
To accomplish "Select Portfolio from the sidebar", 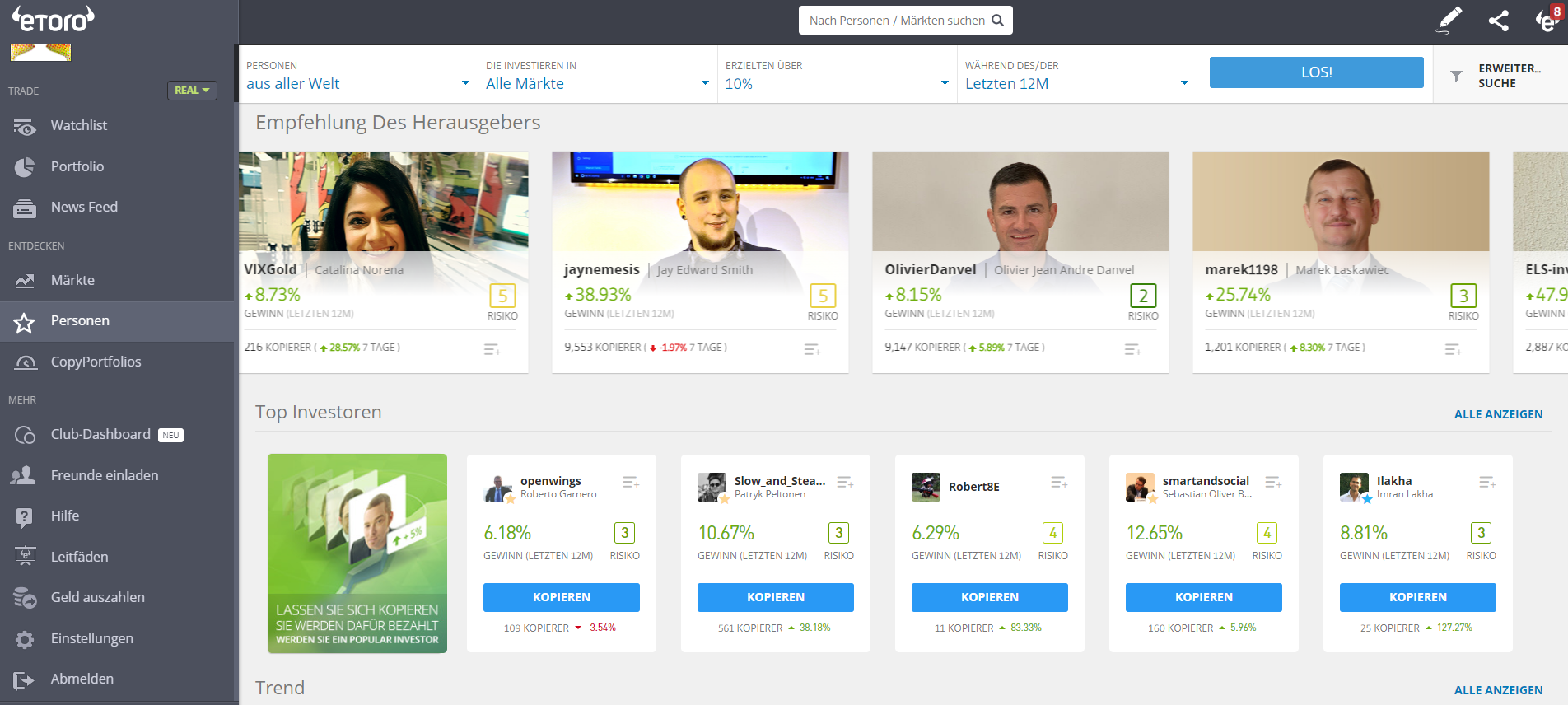I will 77,166.
